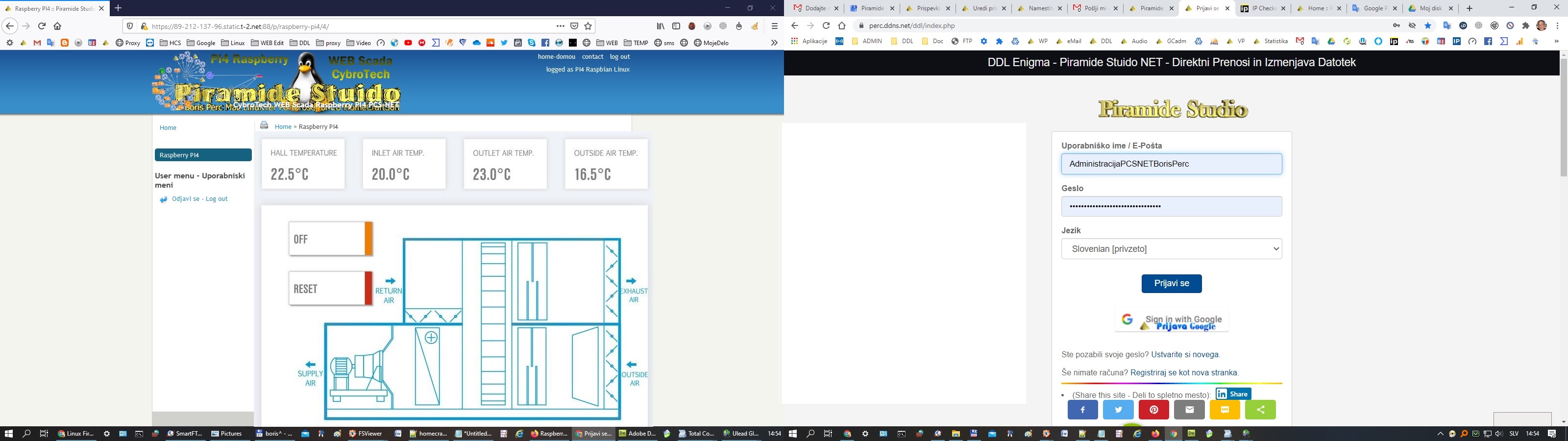Sign in with Google button
The height and width of the screenshot is (441, 1568).
[x=1172, y=320]
